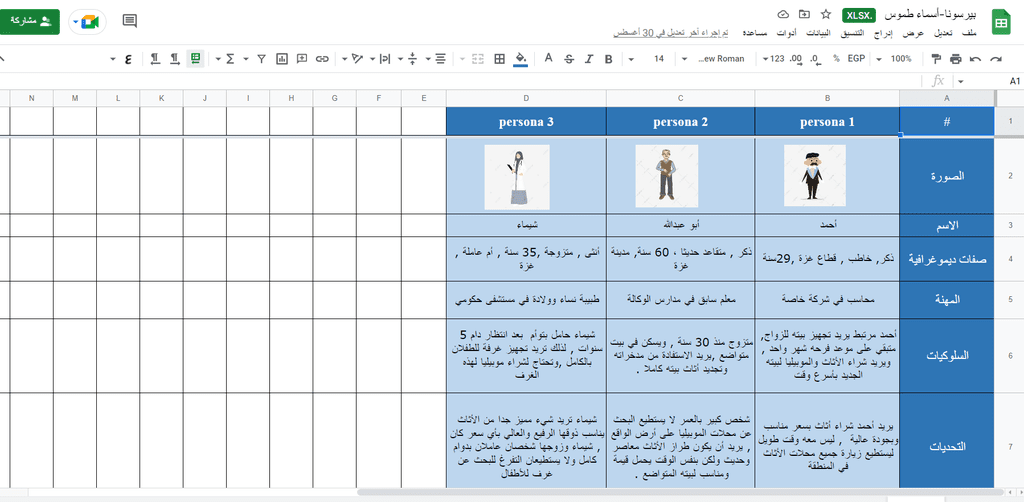Open the borders tool

pos(500,59)
